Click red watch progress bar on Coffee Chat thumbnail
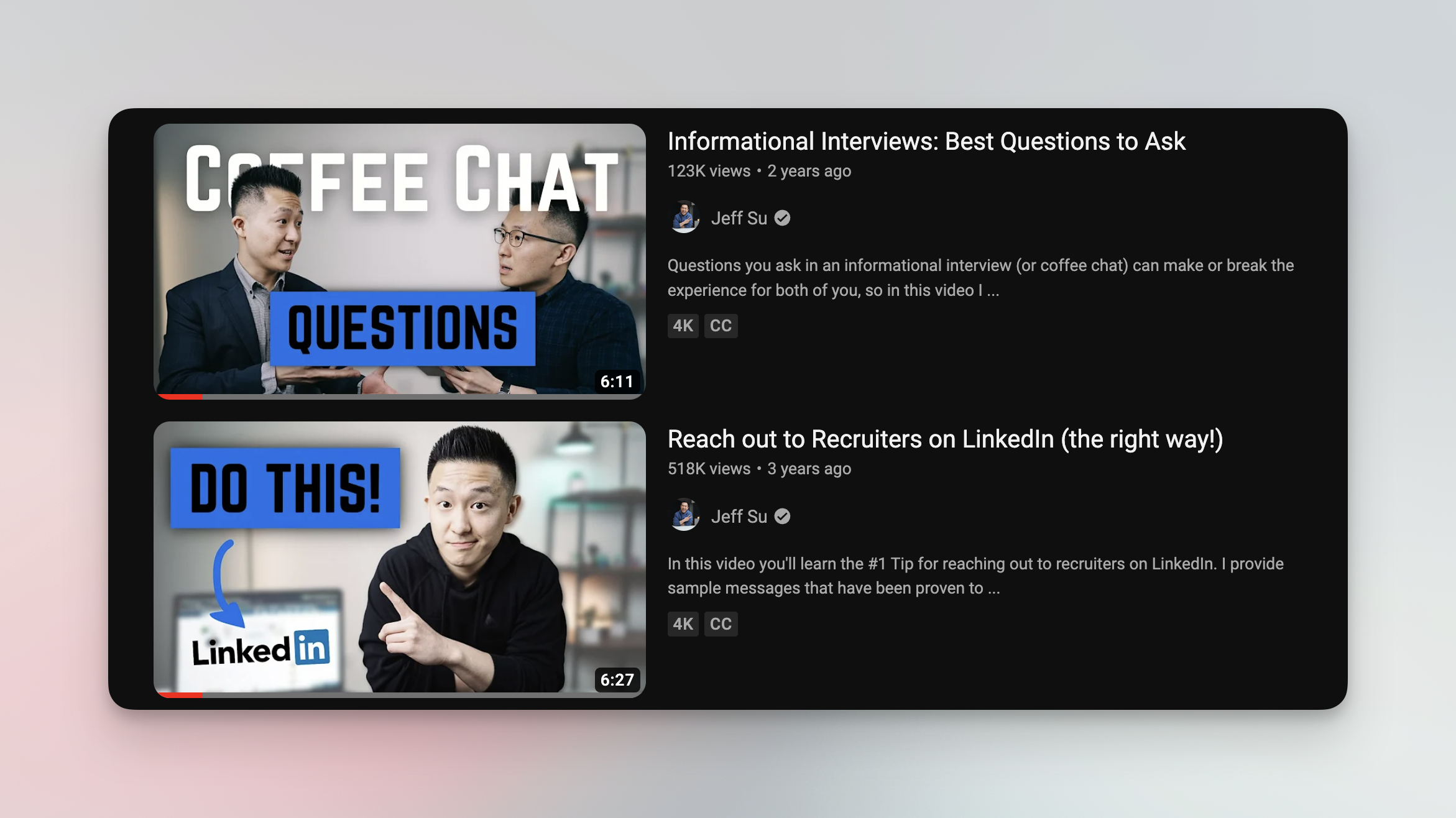Viewport: 1456px width, 818px height. point(180,397)
